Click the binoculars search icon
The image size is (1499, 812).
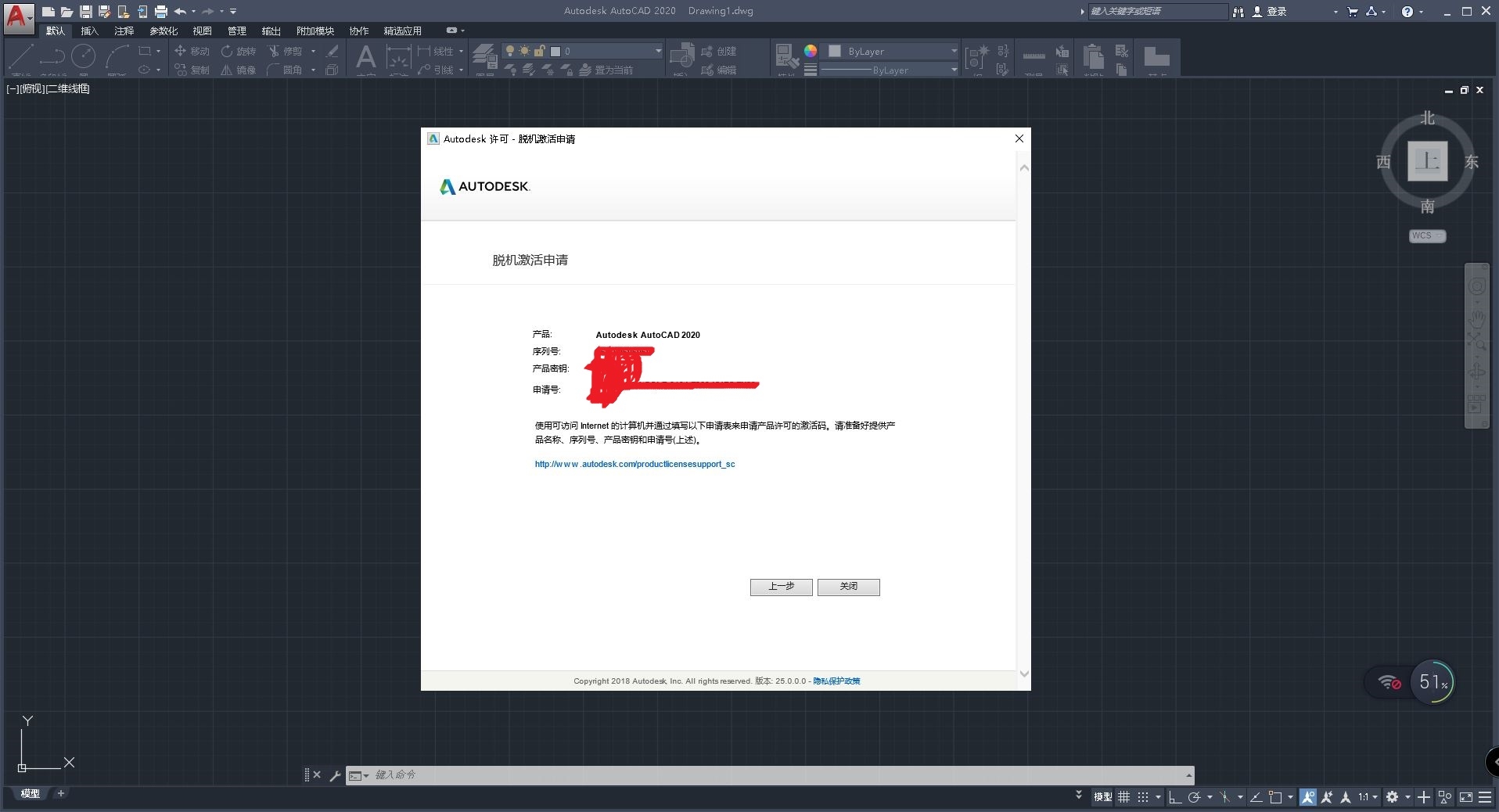[x=1238, y=12]
